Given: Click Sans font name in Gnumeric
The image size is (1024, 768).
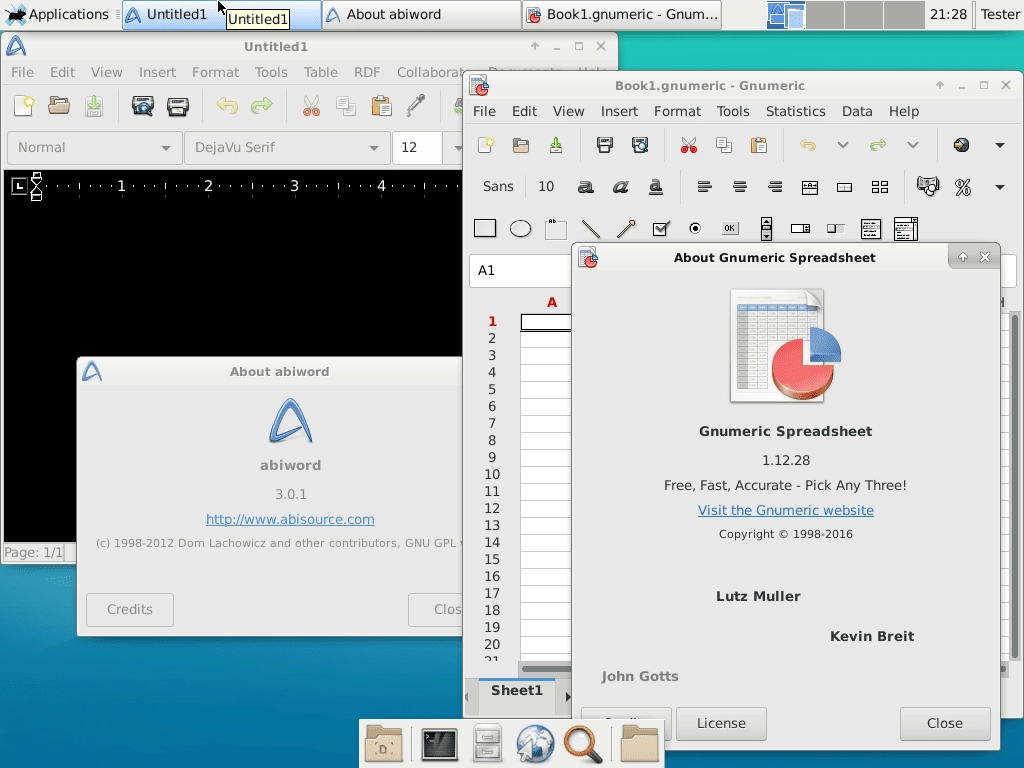Looking at the screenshot, I should click(498, 187).
